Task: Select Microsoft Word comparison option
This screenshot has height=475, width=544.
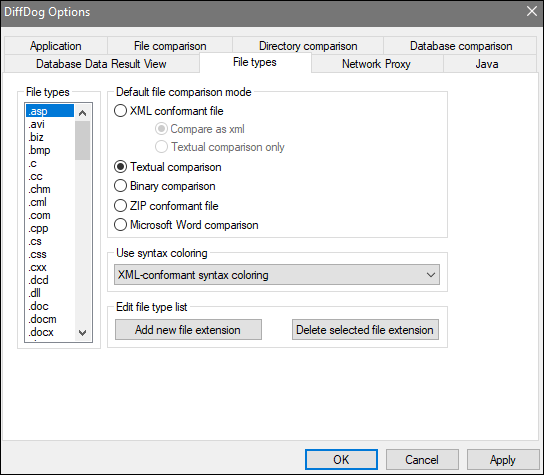Action: point(186,225)
